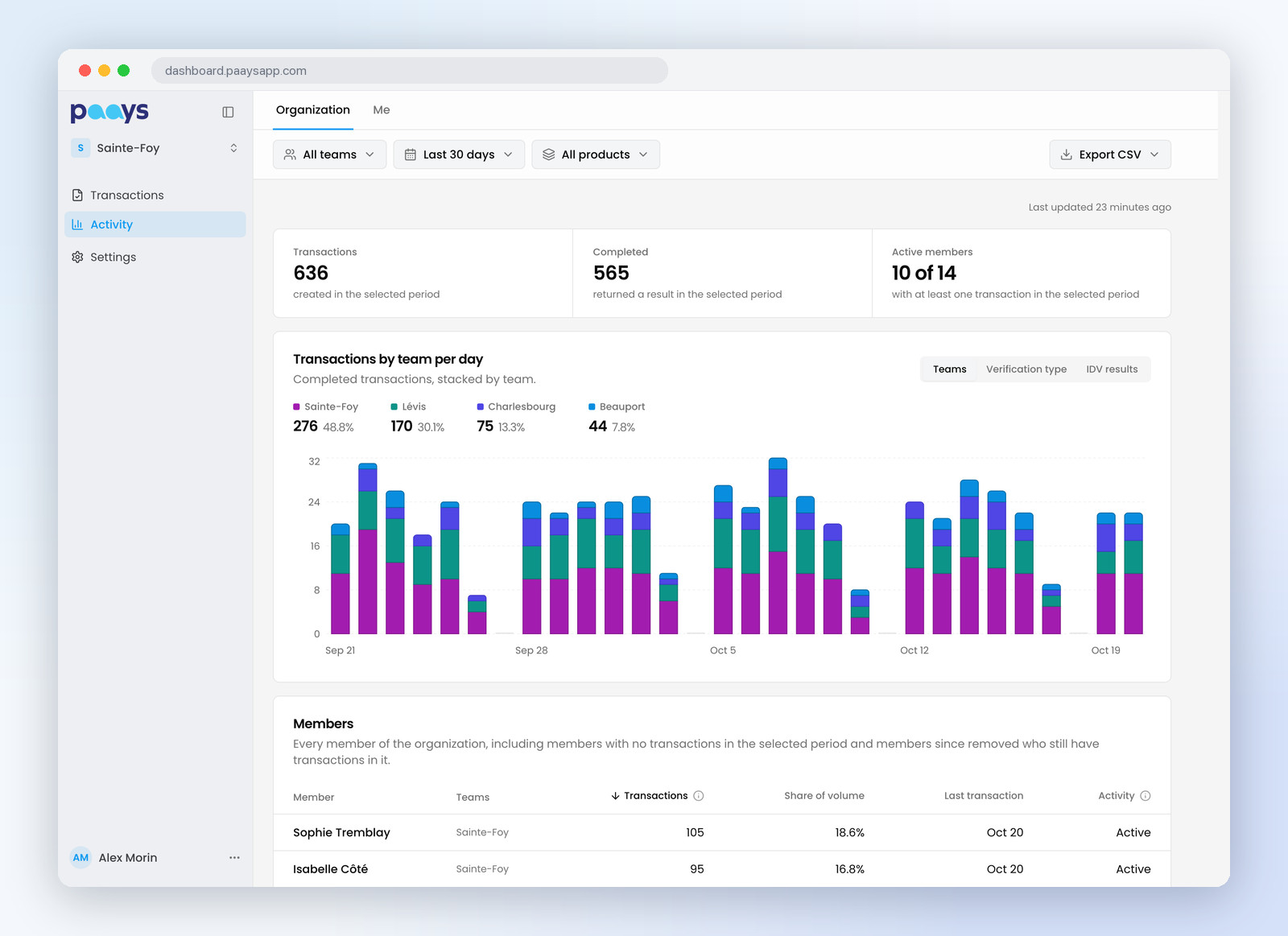Image resolution: width=1288 pixels, height=936 pixels.
Task: Click the Activity column info icon
Action: [1146, 796]
